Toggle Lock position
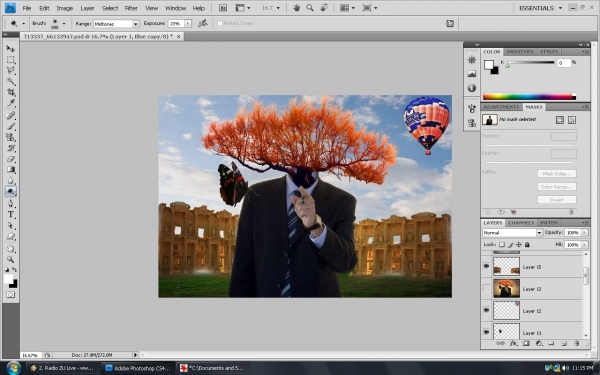Screen dimensions: 600x375 (x=518, y=245)
